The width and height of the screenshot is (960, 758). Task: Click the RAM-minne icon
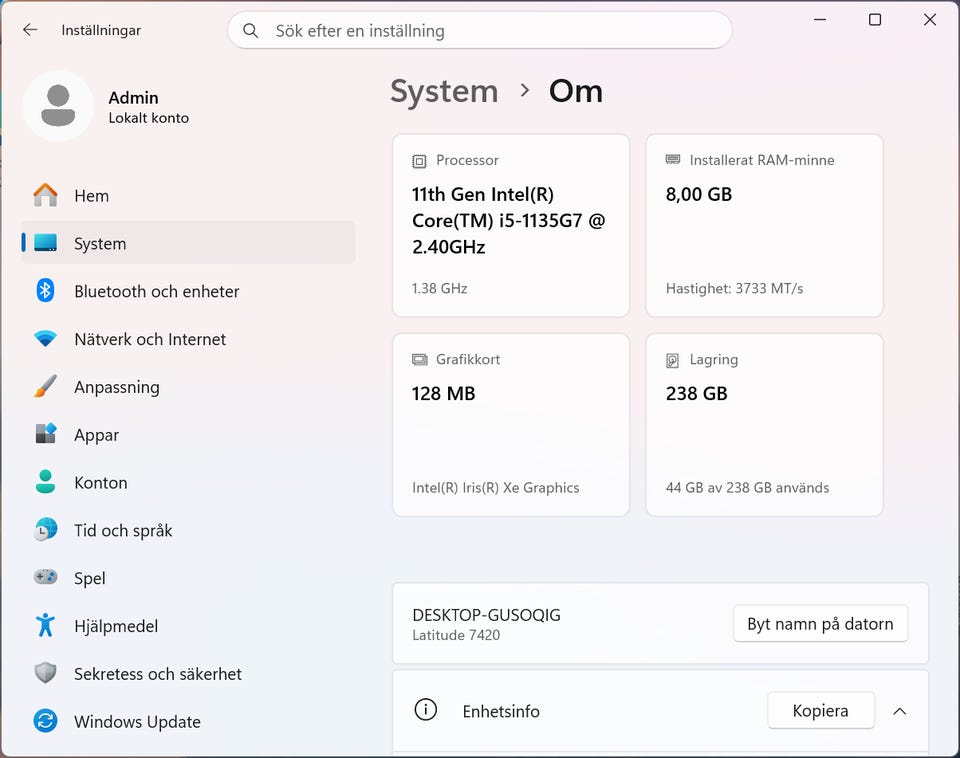click(x=673, y=160)
